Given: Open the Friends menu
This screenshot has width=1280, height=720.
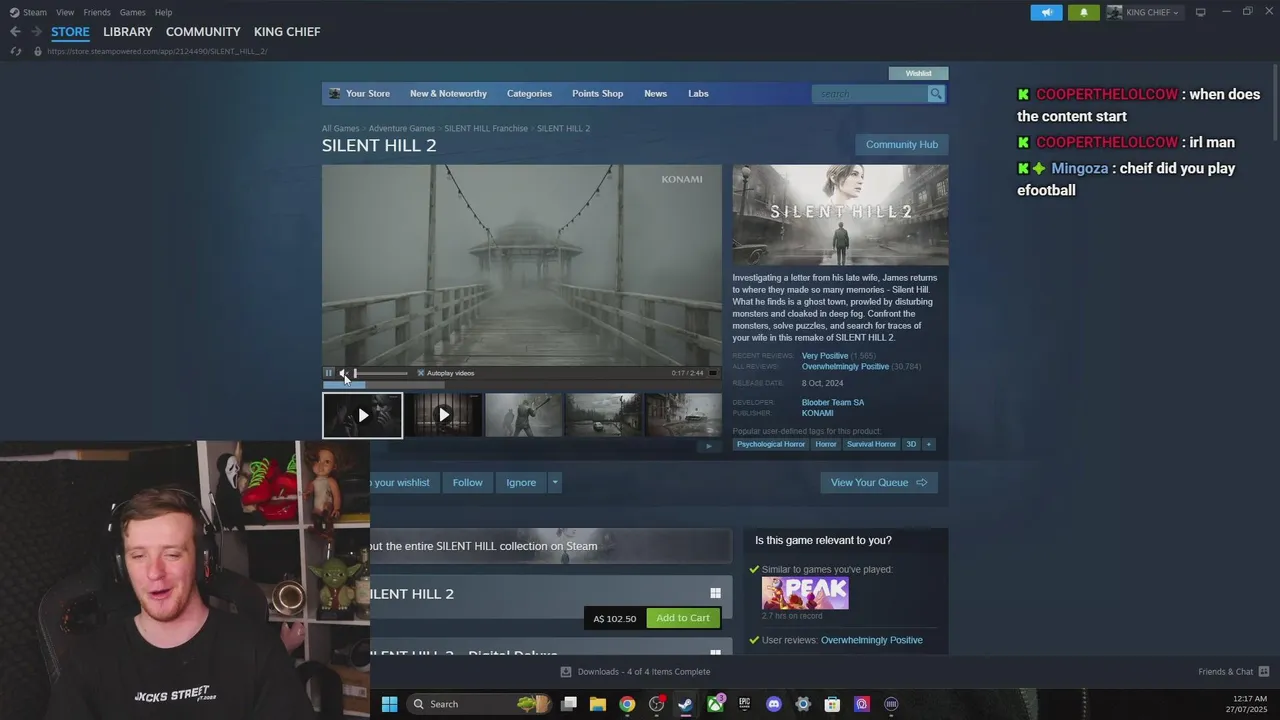Looking at the screenshot, I should (x=97, y=12).
